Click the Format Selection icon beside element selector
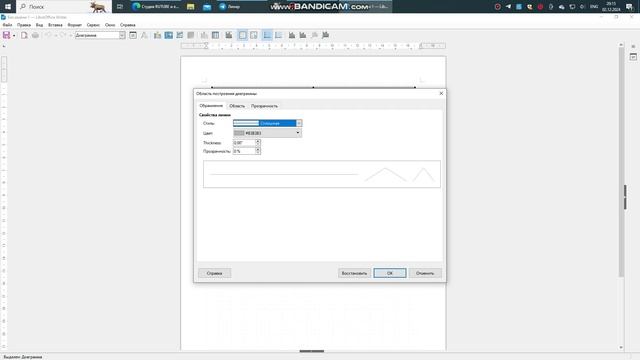The height and width of the screenshot is (360, 640). 133,36
